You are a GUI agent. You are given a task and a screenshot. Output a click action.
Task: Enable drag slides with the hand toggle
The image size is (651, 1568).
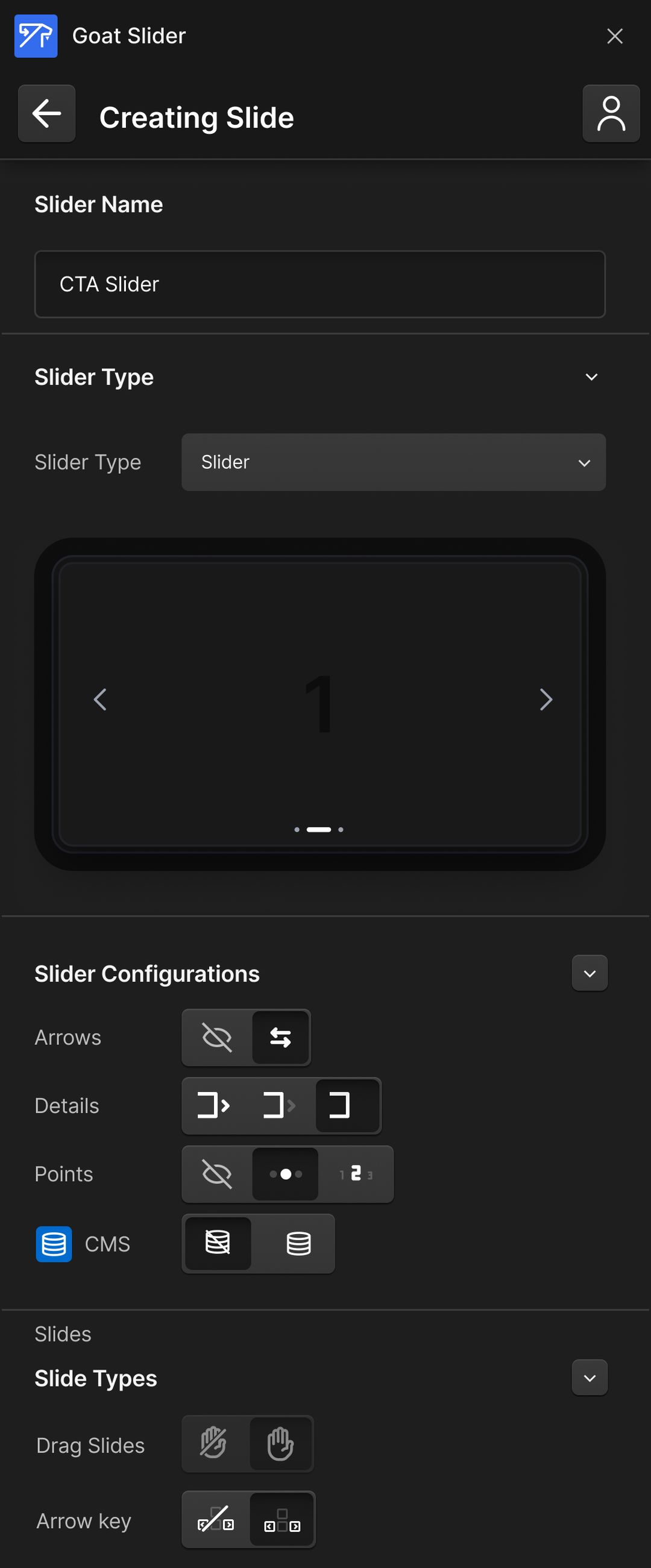pos(279,1444)
